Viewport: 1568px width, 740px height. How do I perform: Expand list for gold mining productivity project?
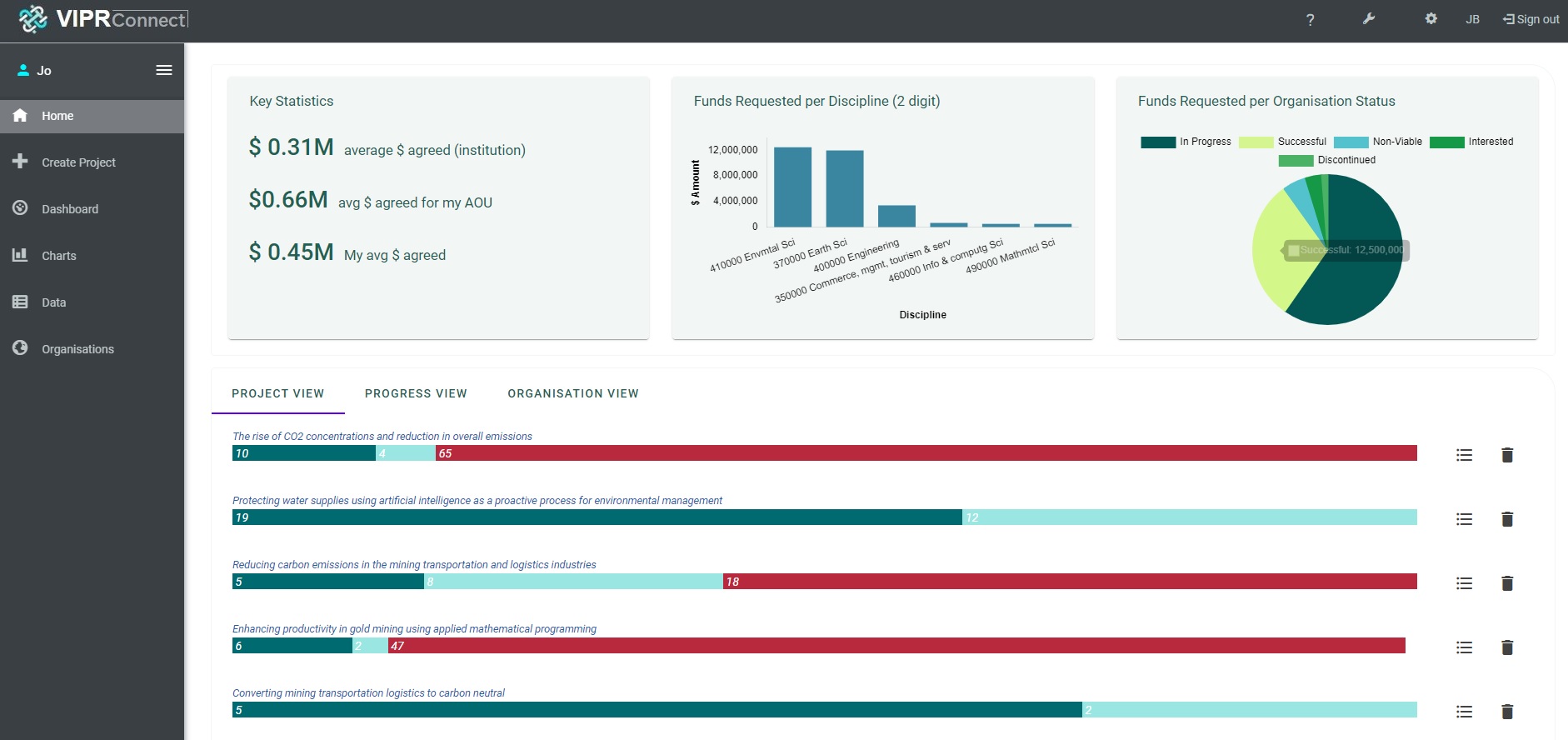pos(1464,647)
